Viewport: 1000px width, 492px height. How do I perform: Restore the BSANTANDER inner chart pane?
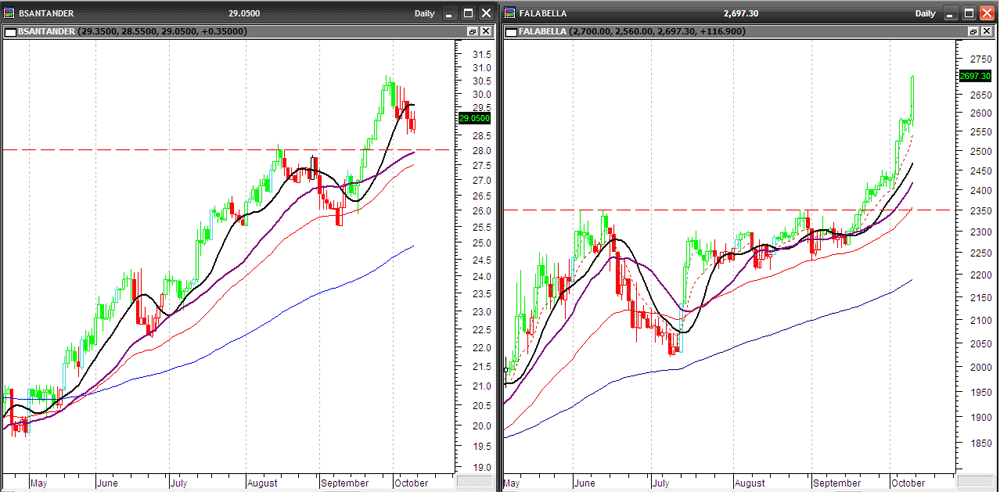[473, 31]
